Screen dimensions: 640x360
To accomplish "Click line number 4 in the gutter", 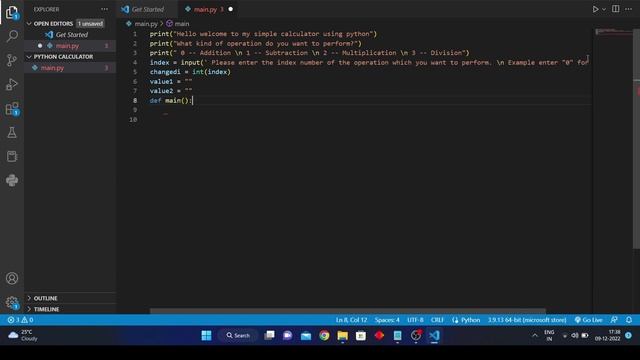I will coord(135,62).
